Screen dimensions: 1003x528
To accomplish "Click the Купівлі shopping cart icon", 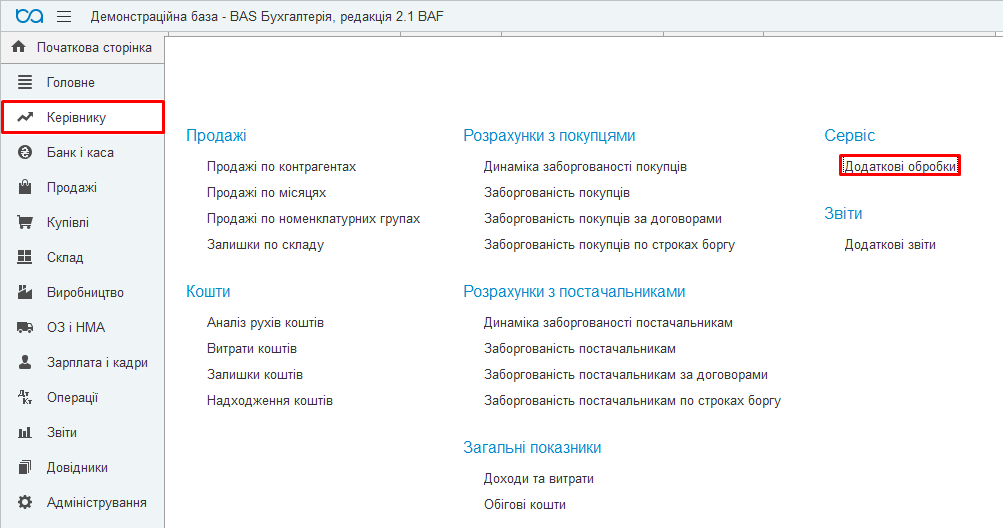I will click(26, 223).
